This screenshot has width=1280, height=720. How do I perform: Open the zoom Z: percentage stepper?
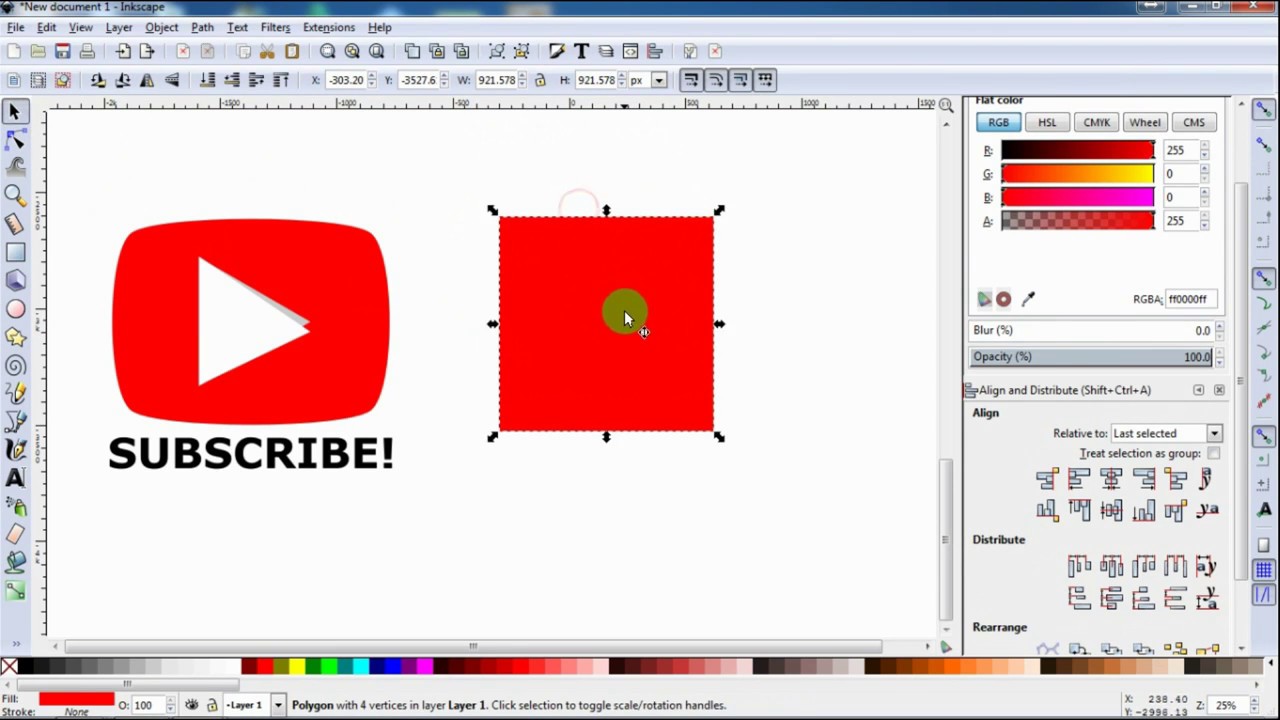(x=1256, y=705)
